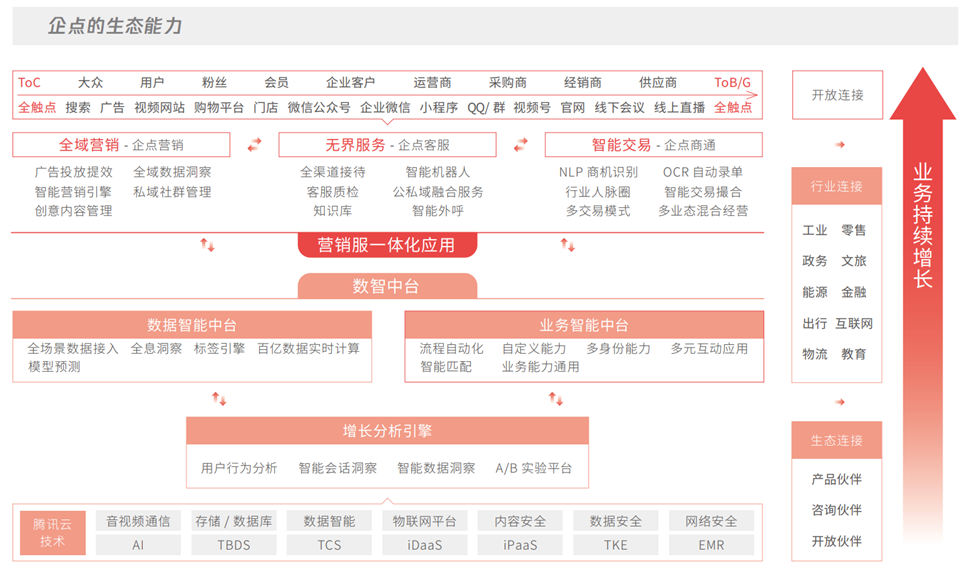967x579 pixels.
Task: Click the large red 业务持续增长 arrow
Action: [x=922, y=300]
